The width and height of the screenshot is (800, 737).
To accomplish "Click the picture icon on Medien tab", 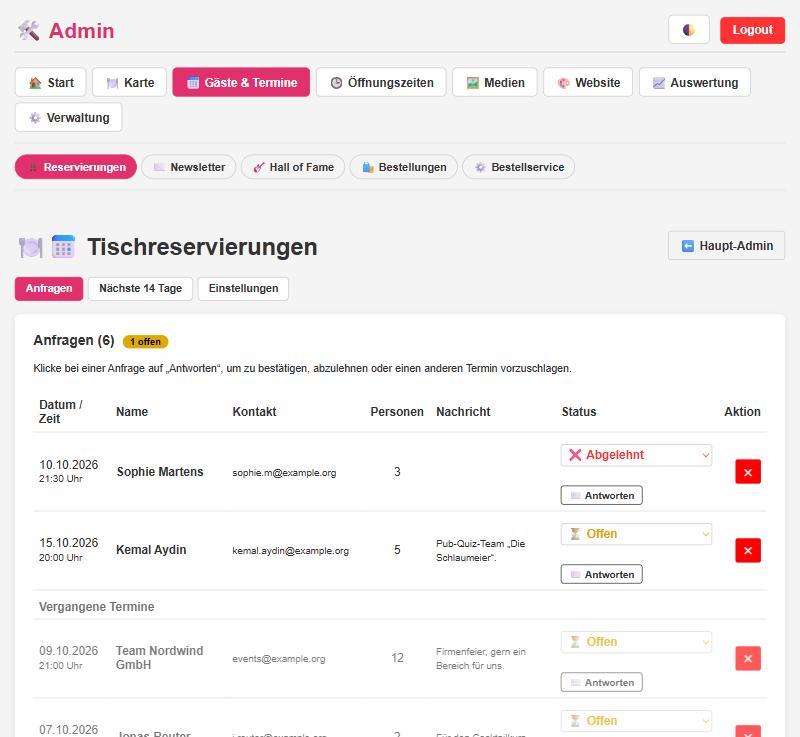I will [x=473, y=83].
